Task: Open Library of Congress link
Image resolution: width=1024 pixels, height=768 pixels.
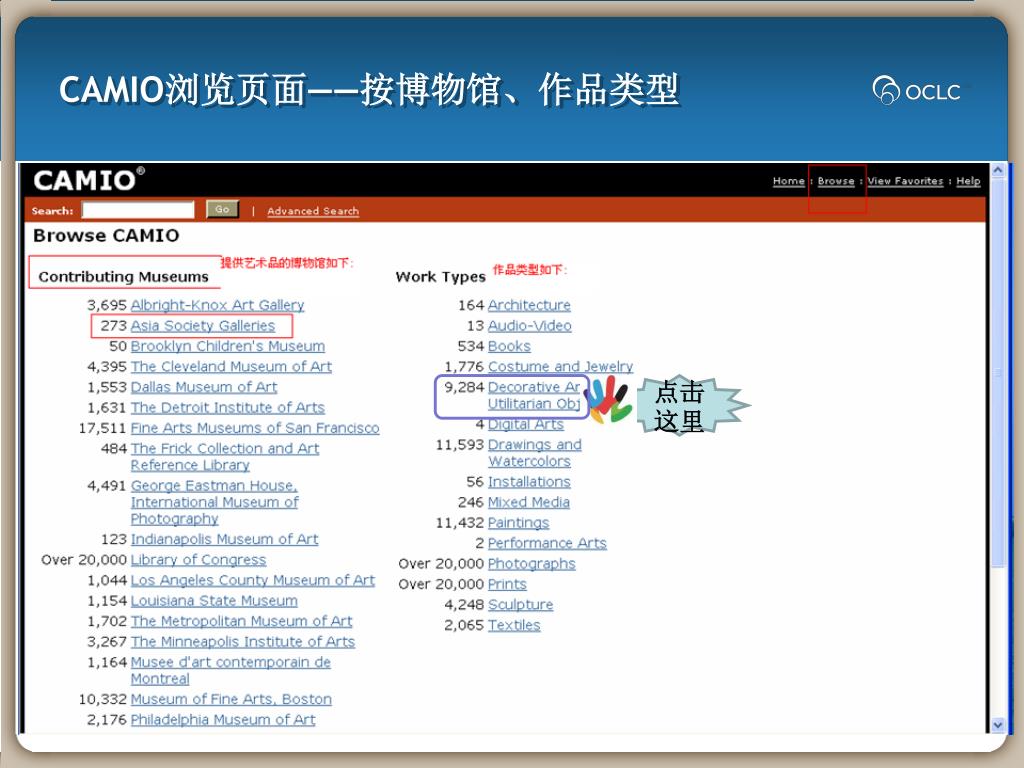Action: pyautogui.click(x=199, y=560)
